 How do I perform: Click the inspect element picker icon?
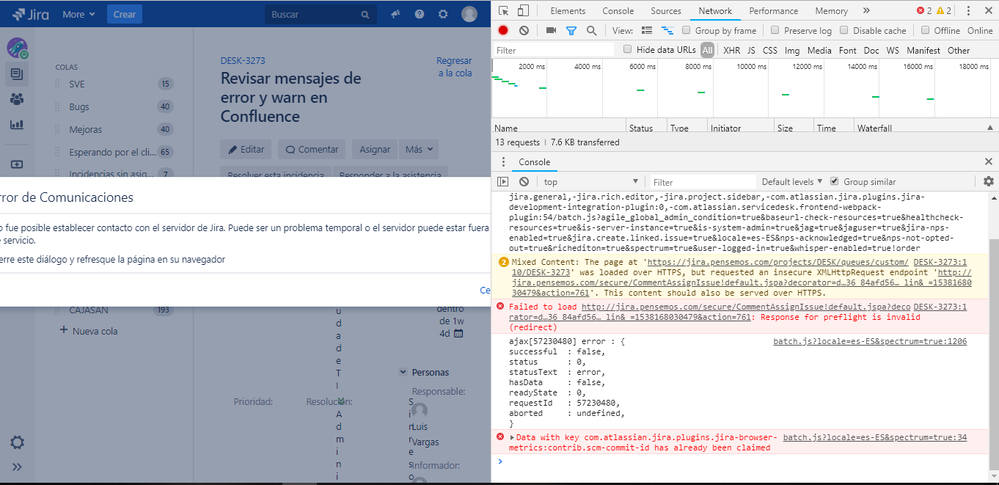[503, 11]
